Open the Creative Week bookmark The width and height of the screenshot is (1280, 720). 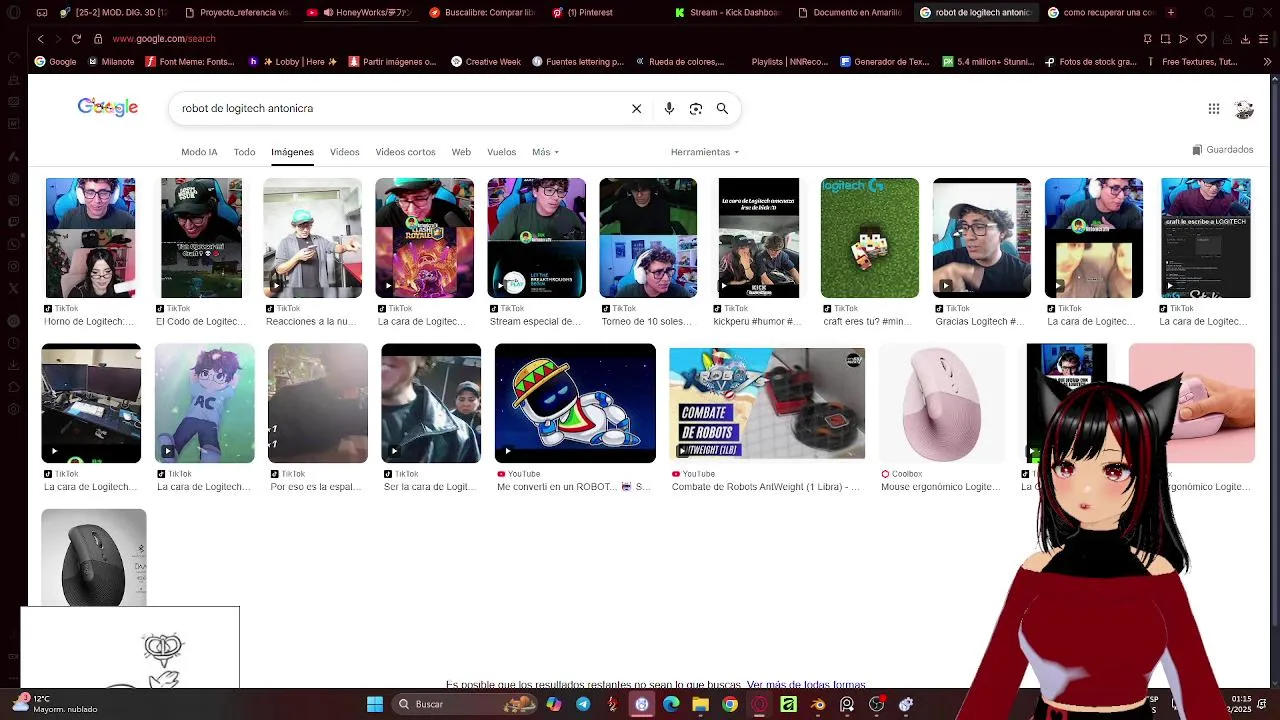tap(486, 62)
